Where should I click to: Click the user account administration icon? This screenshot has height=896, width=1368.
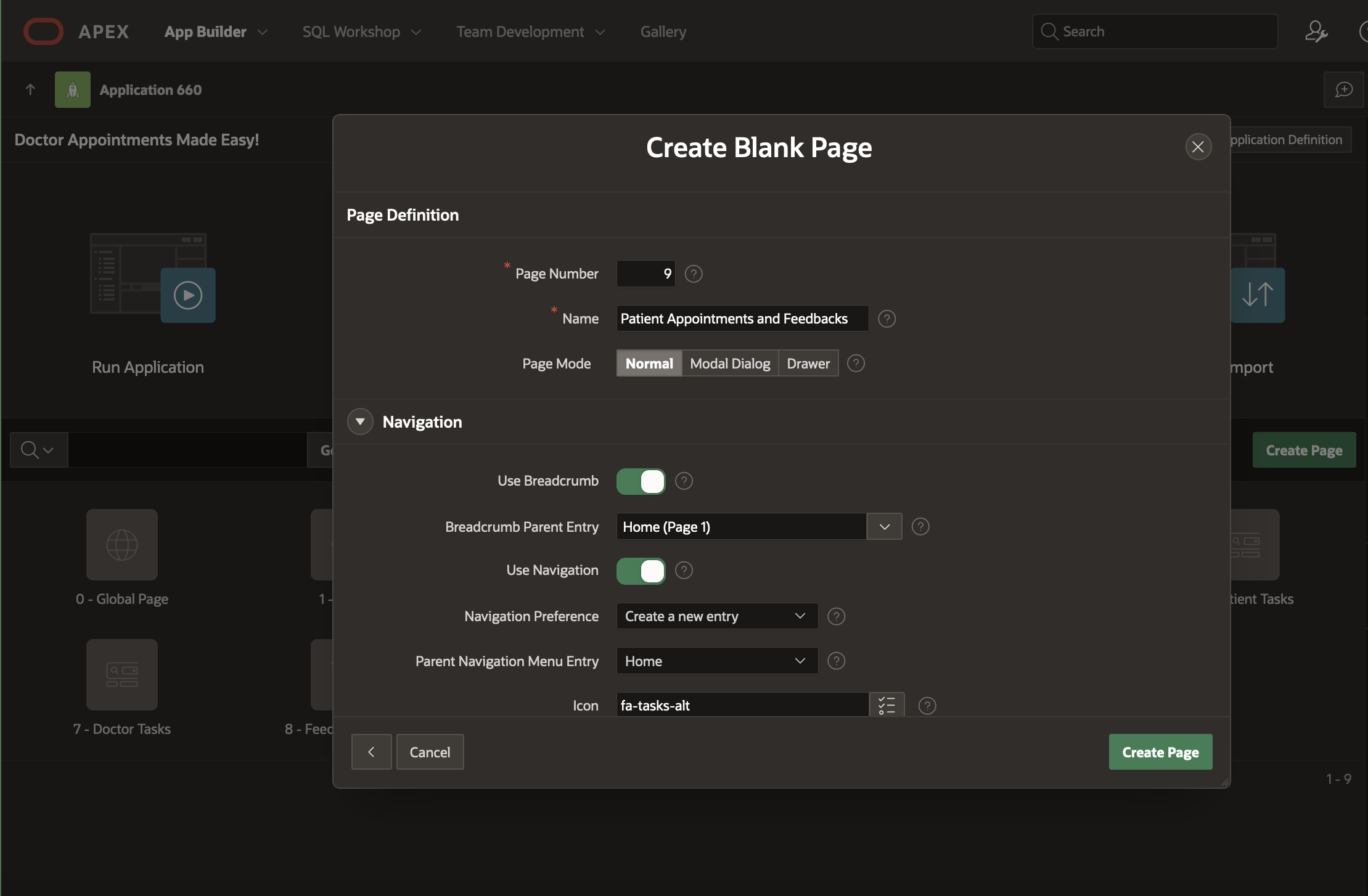point(1316,31)
